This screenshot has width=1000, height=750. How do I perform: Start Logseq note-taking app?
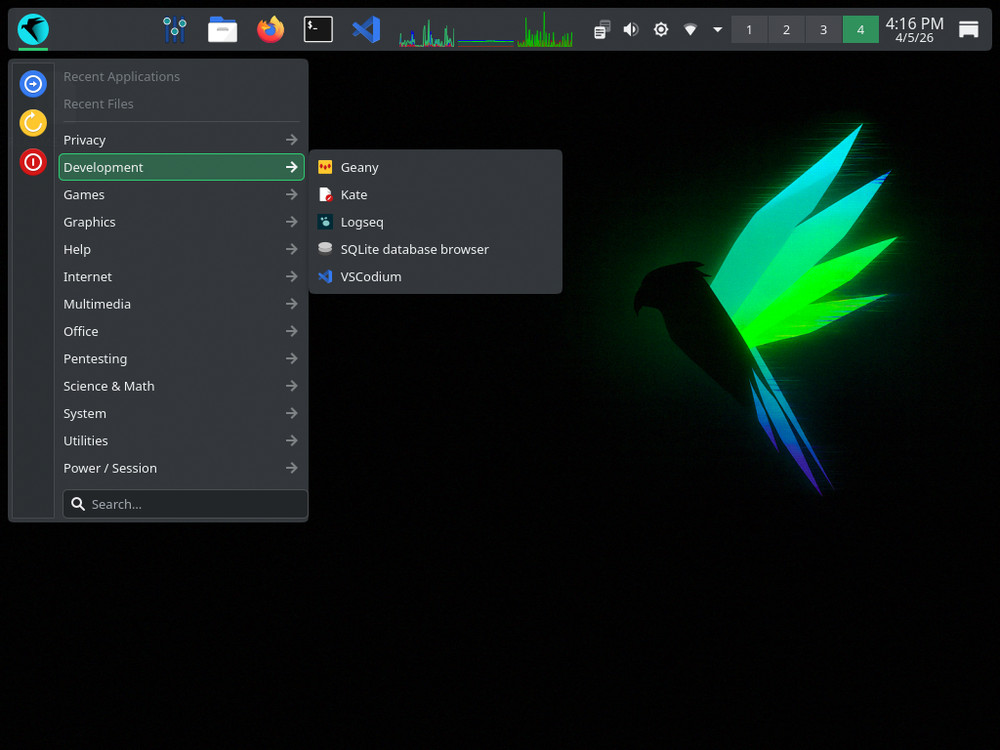pos(361,221)
